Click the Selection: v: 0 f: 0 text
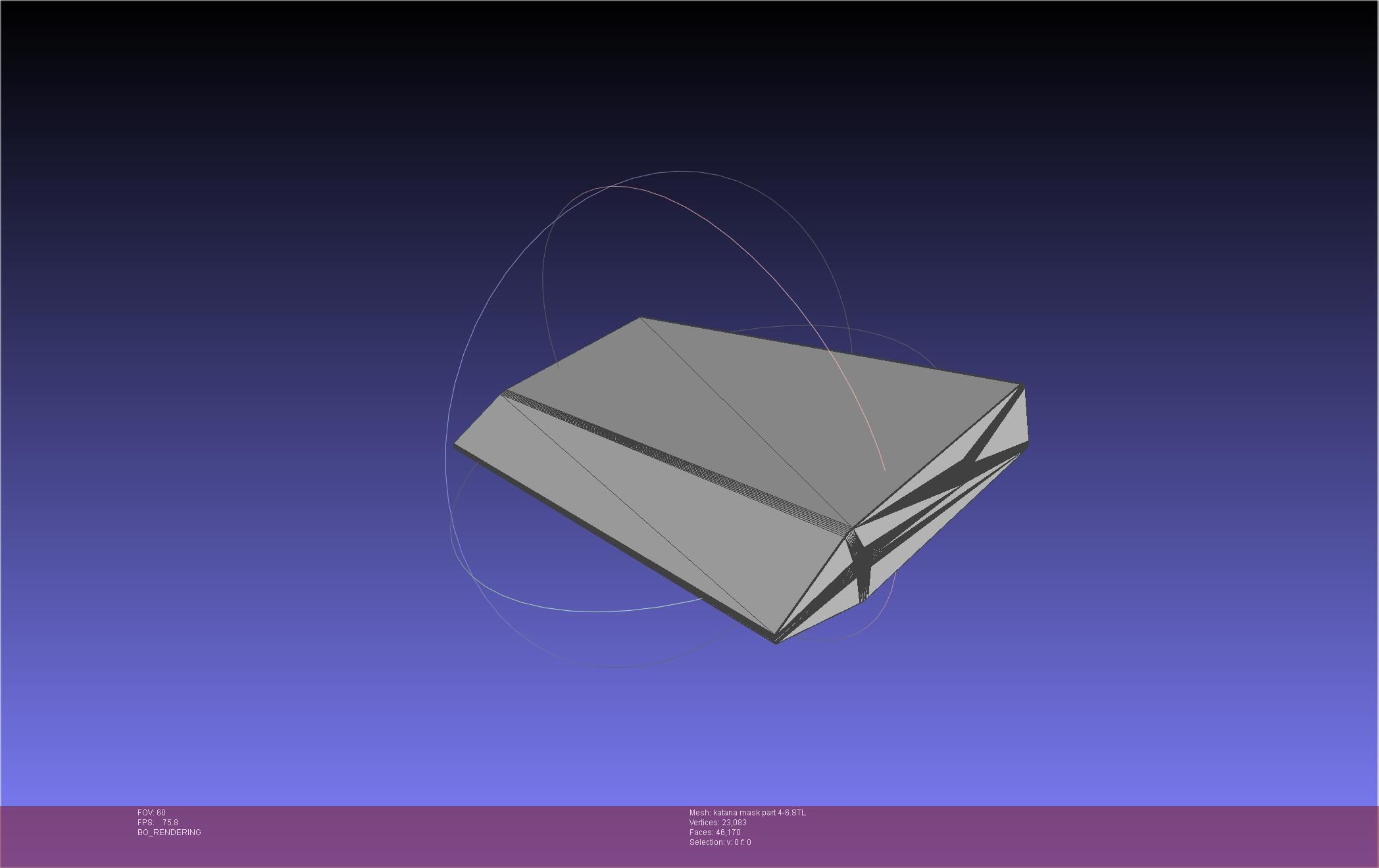The width and height of the screenshot is (1379, 868). click(720, 842)
